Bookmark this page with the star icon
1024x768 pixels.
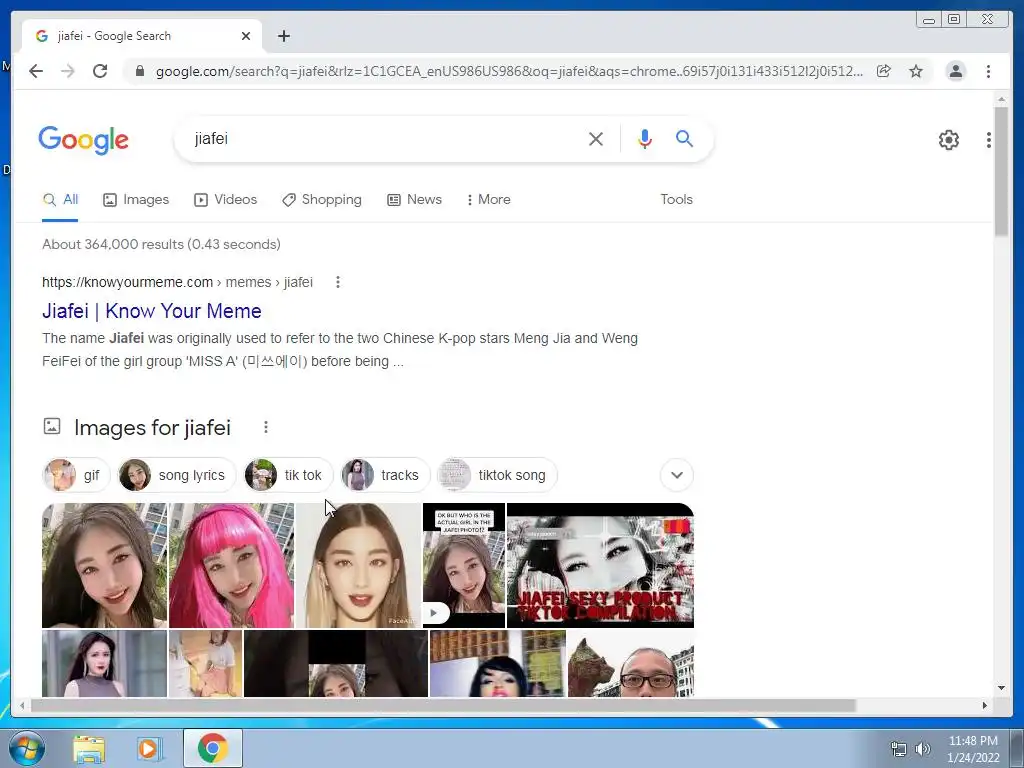916,71
